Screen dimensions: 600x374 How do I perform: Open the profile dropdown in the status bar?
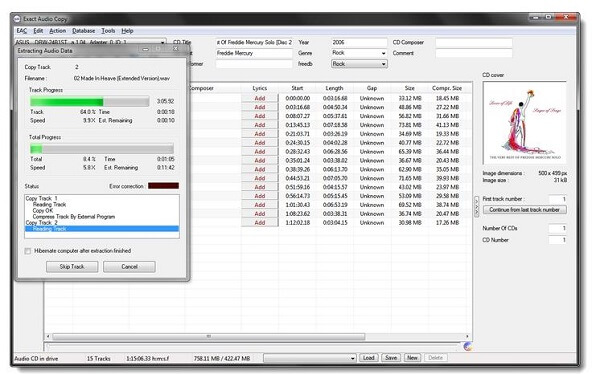pos(352,358)
